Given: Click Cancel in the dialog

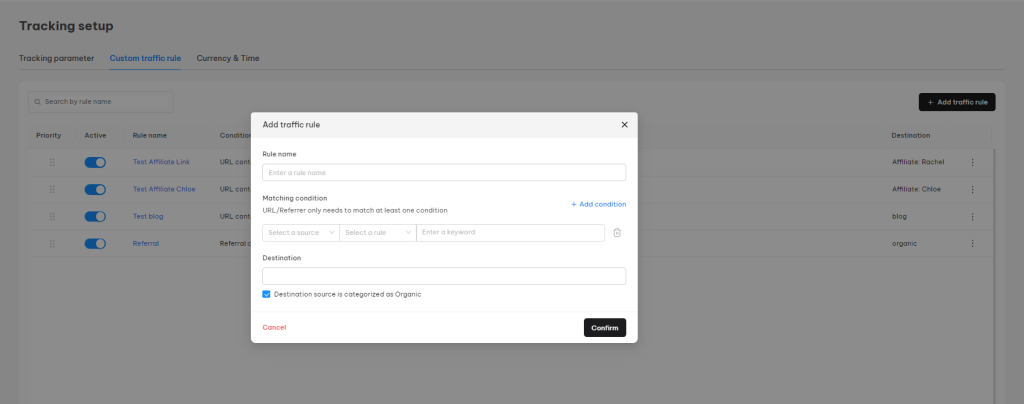Looking at the screenshot, I should [x=274, y=328].
